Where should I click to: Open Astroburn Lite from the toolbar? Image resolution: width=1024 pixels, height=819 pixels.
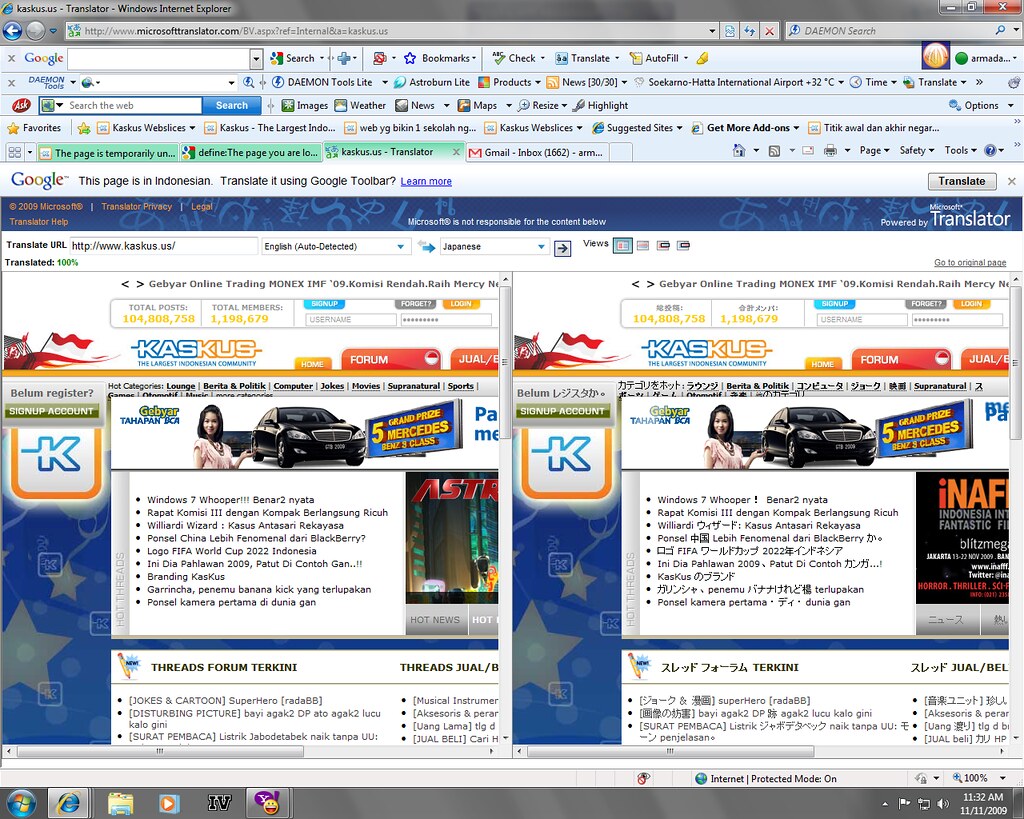click(432, 82)
